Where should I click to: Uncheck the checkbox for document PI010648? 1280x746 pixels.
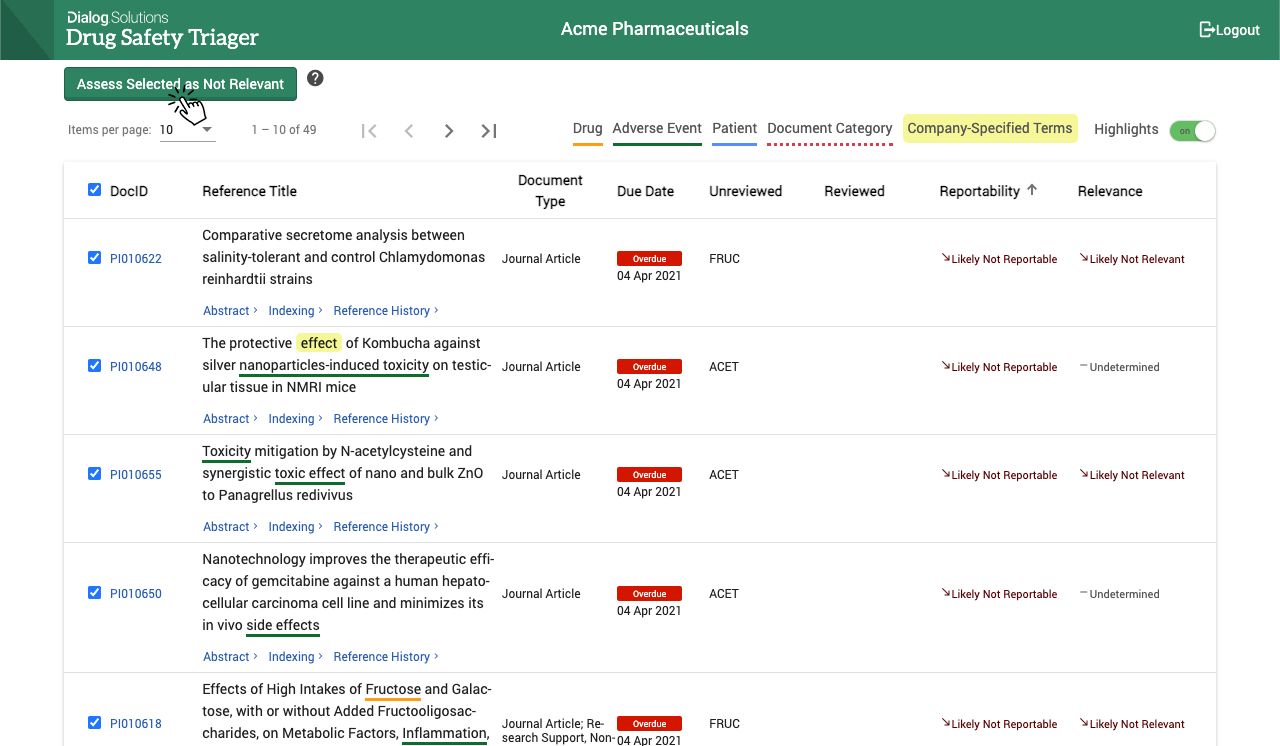tap(94, 366)
